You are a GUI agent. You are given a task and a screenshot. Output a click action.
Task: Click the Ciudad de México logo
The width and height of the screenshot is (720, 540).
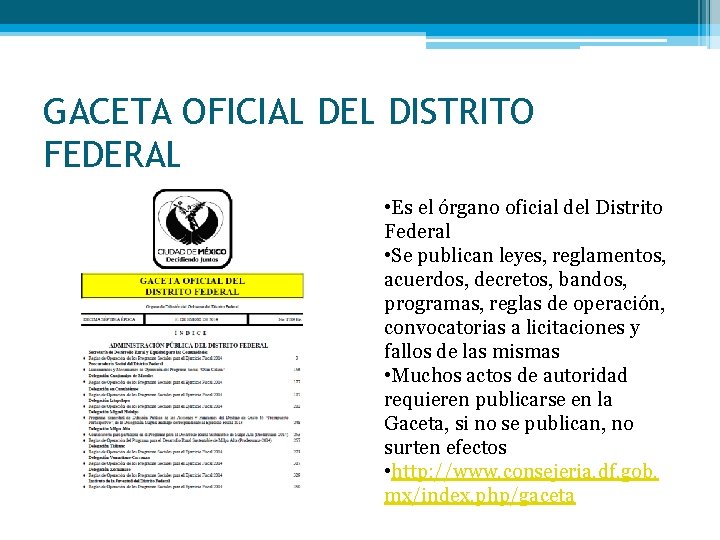click(x=192, y=229)
